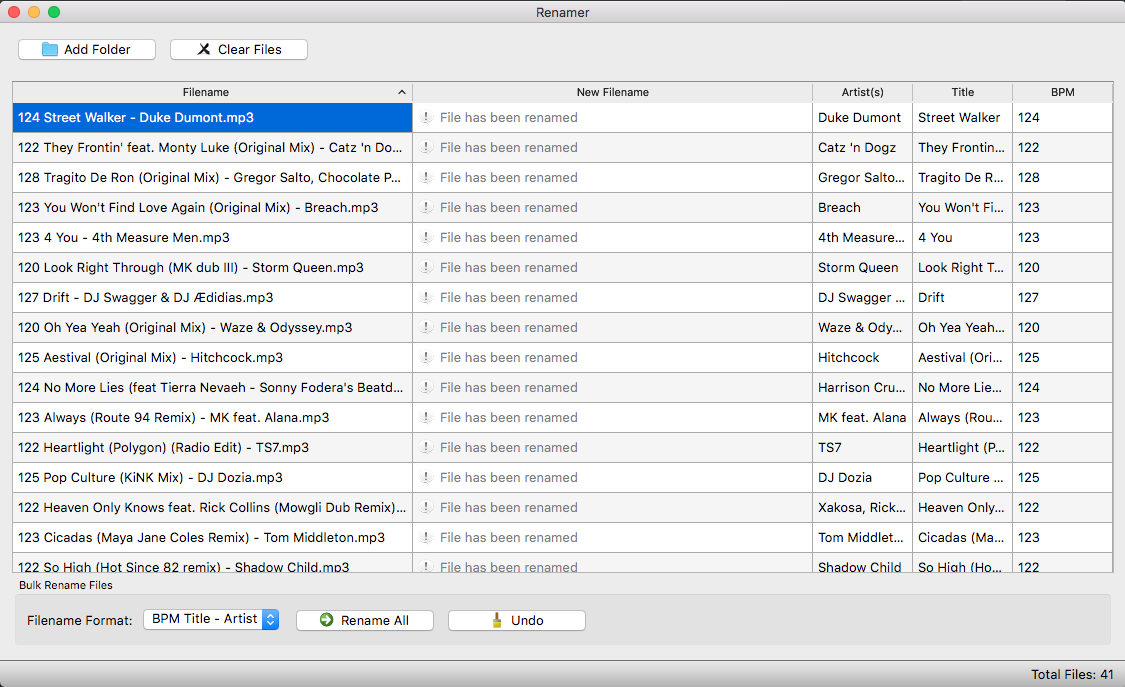This screenshot has height=687, width=1125.
Task: Click the warning icon in the No More Lies row
Action: click(x=426, y=388)
